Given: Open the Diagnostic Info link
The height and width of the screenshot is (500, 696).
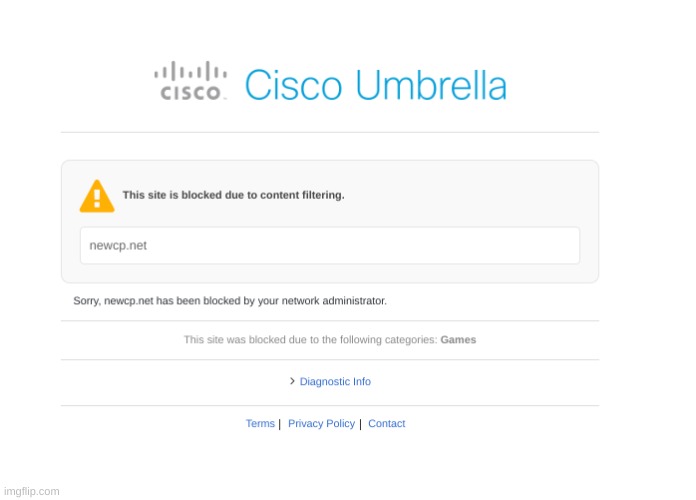Looking at the screenshot, I should 335,382.
